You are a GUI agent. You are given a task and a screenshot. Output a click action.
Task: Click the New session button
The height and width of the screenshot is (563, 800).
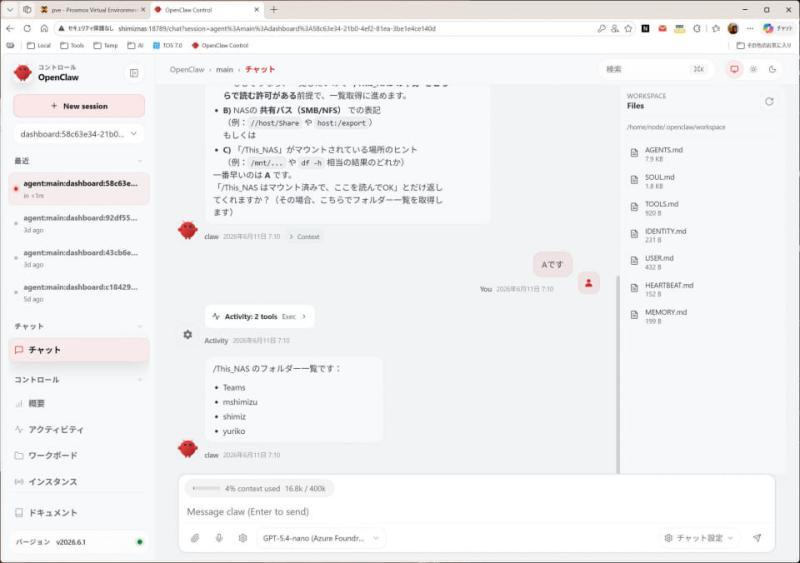coord(79,106)
